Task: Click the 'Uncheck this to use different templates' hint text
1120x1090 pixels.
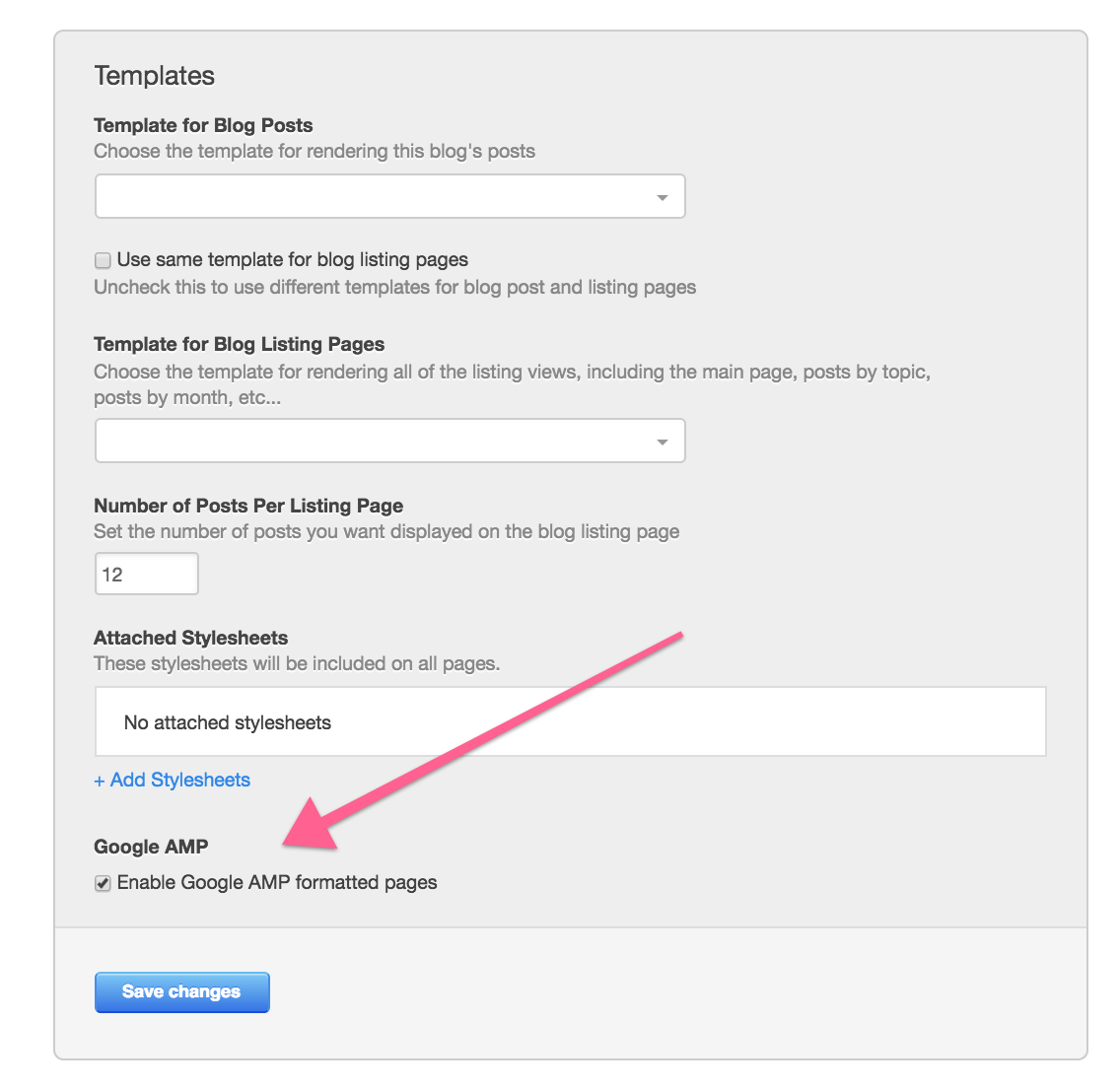Action: click(395, 288)
